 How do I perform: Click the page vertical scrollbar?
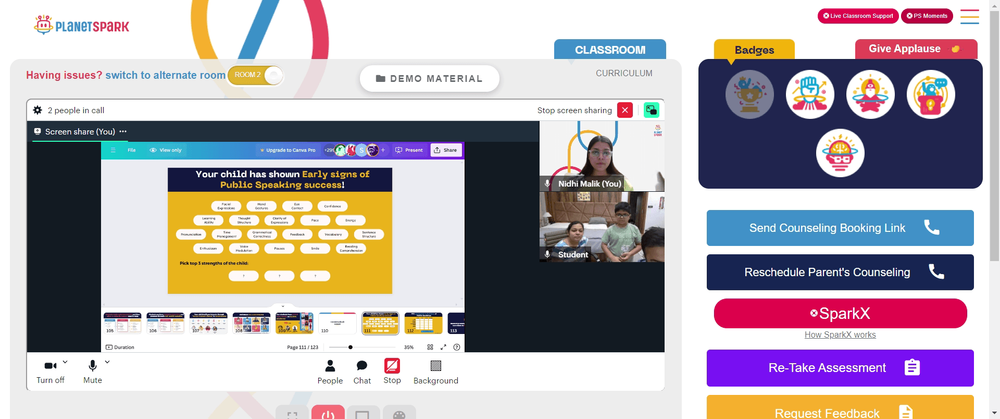[x=994, y=134]
